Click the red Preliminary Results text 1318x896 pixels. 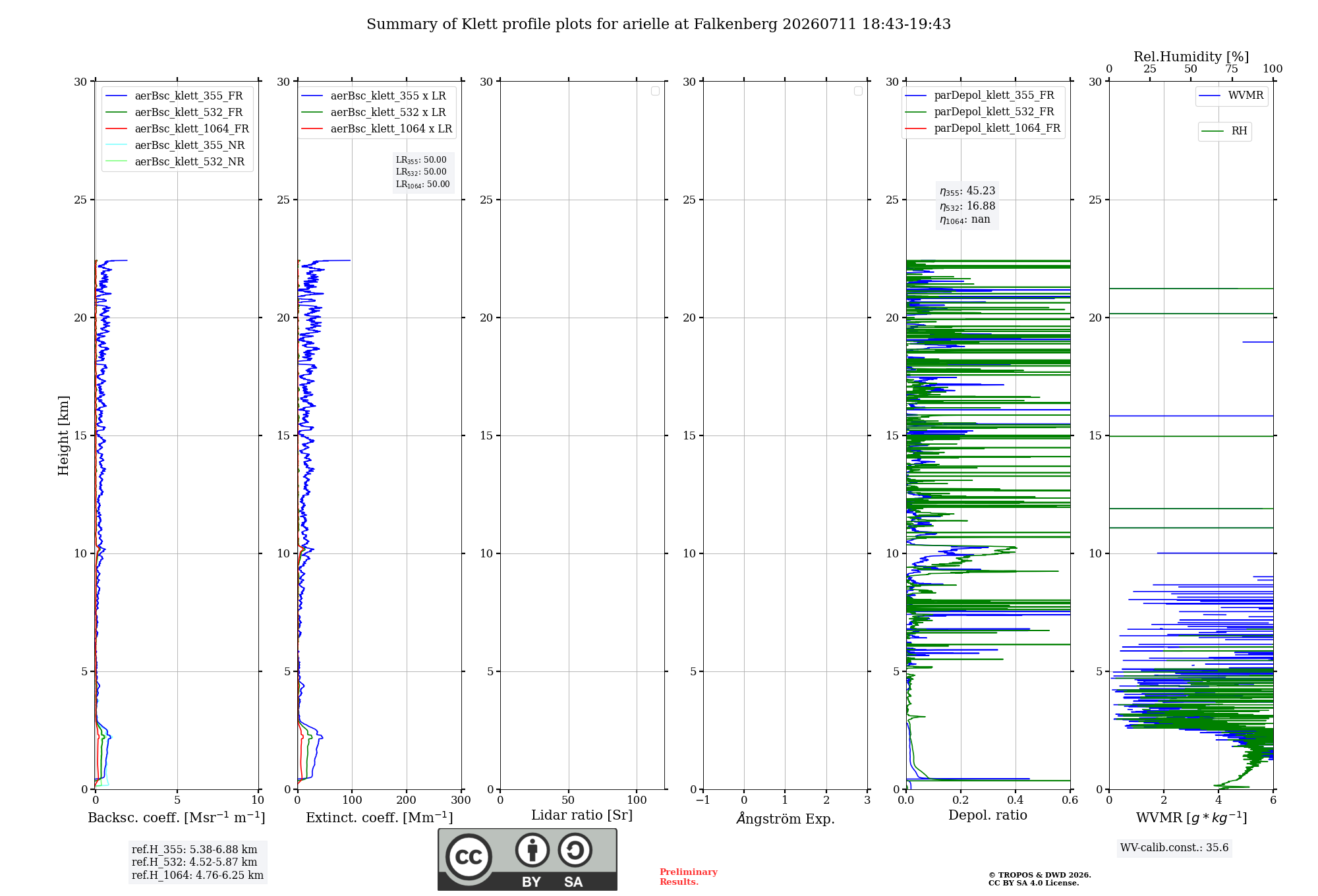point(689,877)
